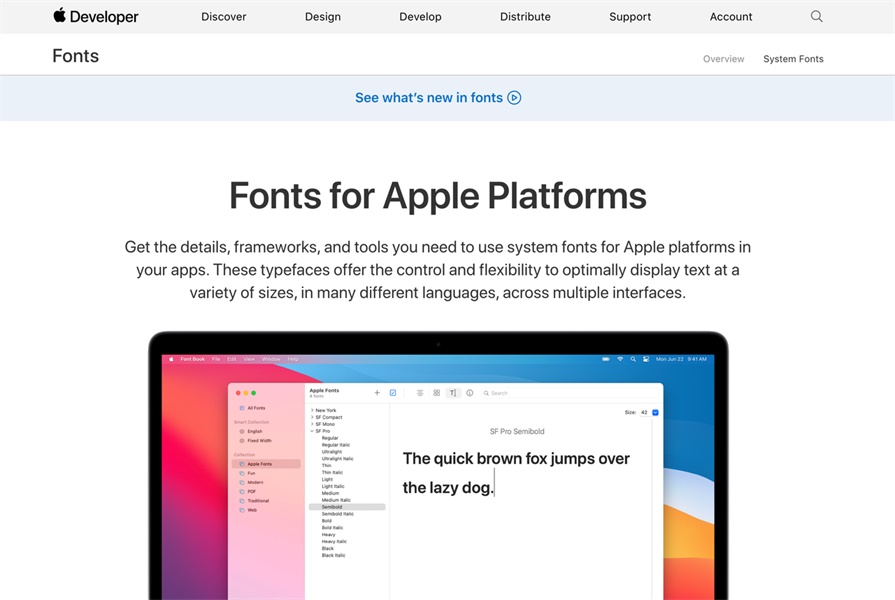
Task: Click the play icon beside new in fonts
Action: (514, 98)
